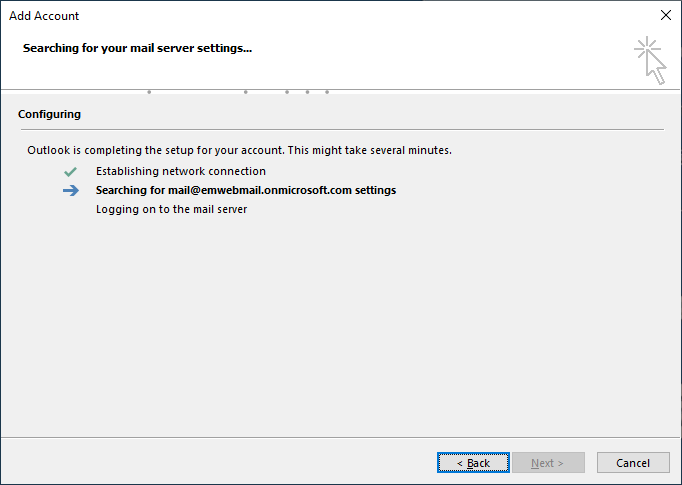The image size is (682, 485).
Task: Click the phrase This might take several minutes
Action: 369,151
